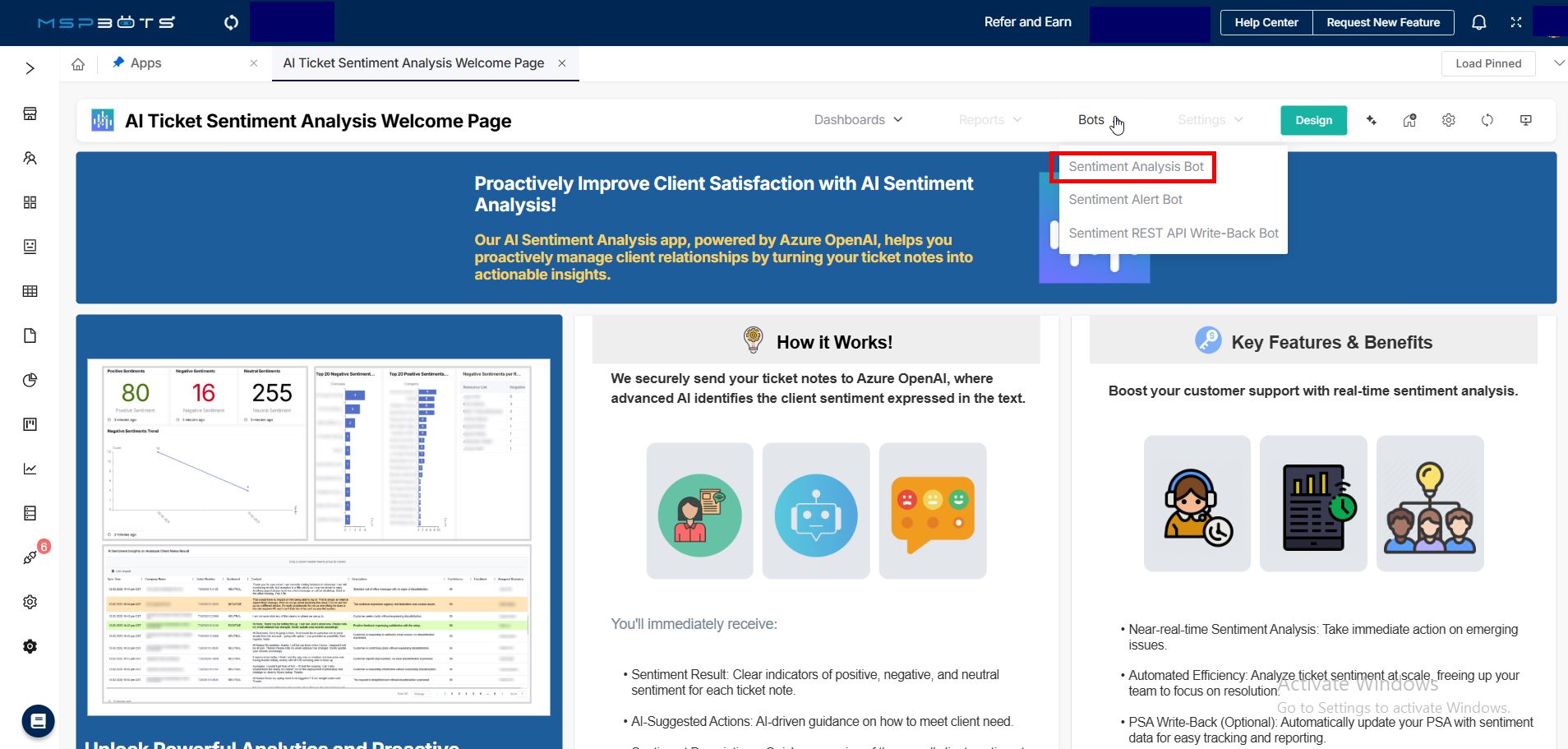Click the Request New Feature button
This screenshot has width=1568, height=749.
[x=1383, y=22]
